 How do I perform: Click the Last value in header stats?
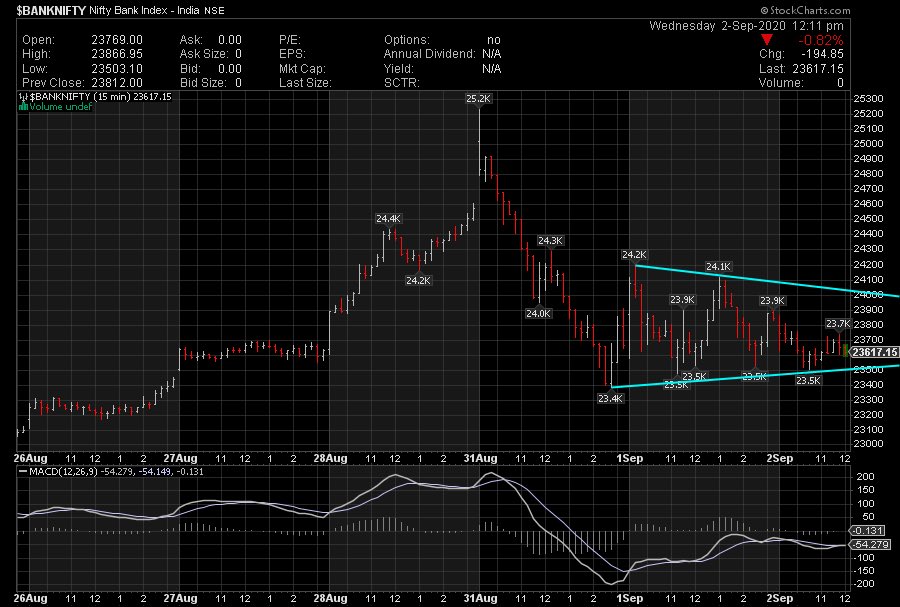[818, 68]
